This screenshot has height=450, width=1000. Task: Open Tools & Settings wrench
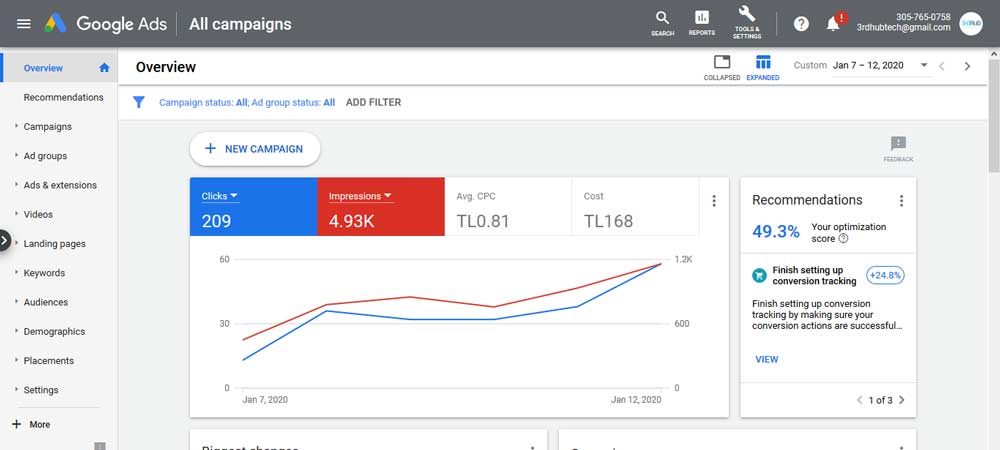747,23
